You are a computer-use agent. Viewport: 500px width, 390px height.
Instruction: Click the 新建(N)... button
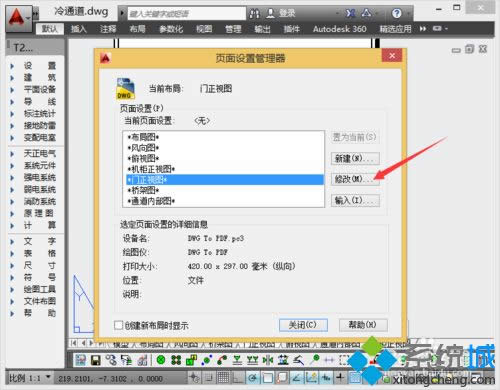click(x=355, y=158)
